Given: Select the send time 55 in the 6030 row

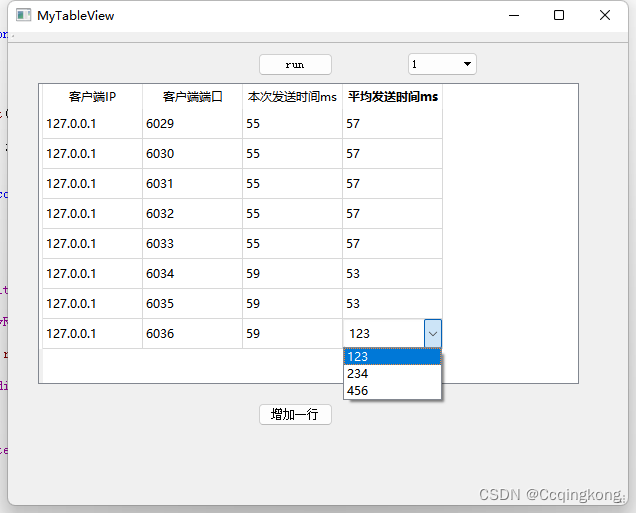Looking at the screenshot, I should [292, 154].
